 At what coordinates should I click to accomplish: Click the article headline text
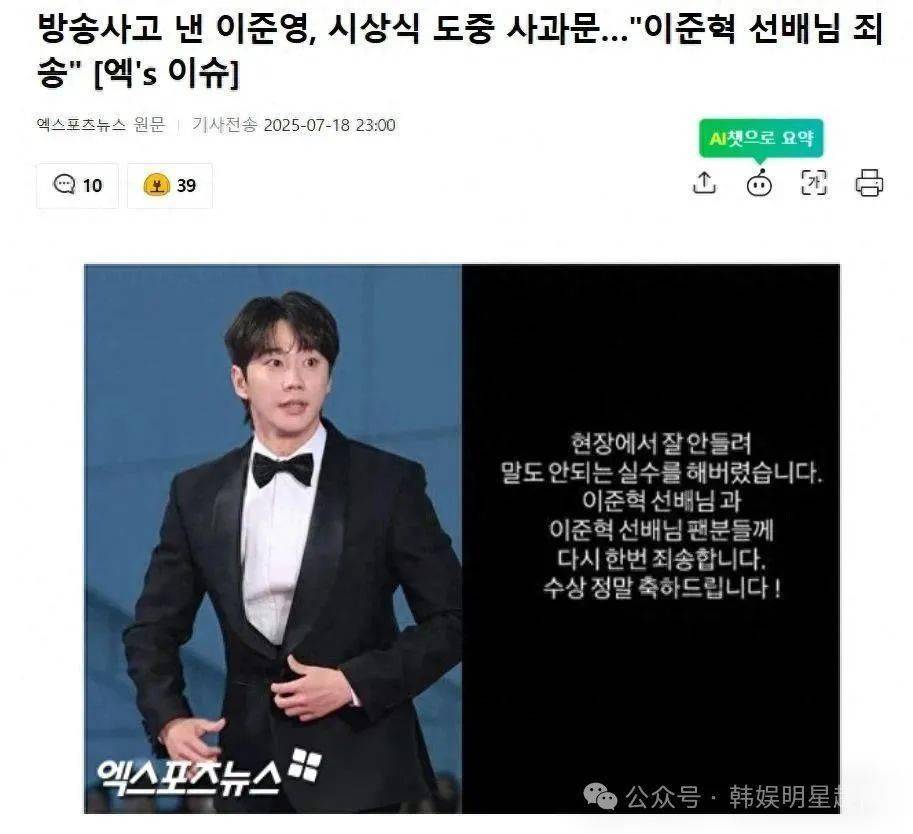tap(460, 50)
